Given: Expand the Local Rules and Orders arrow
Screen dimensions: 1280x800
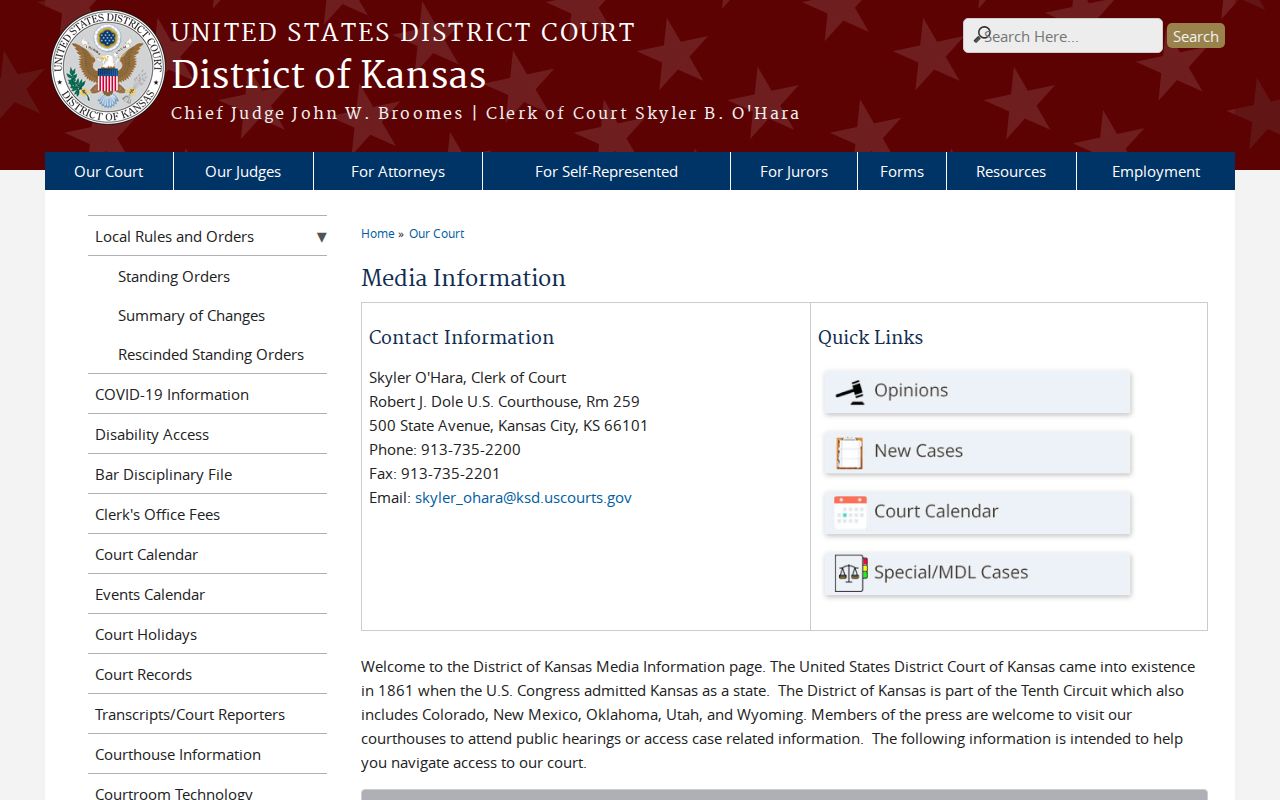Looking at the screenshot, I should [321, 237].
